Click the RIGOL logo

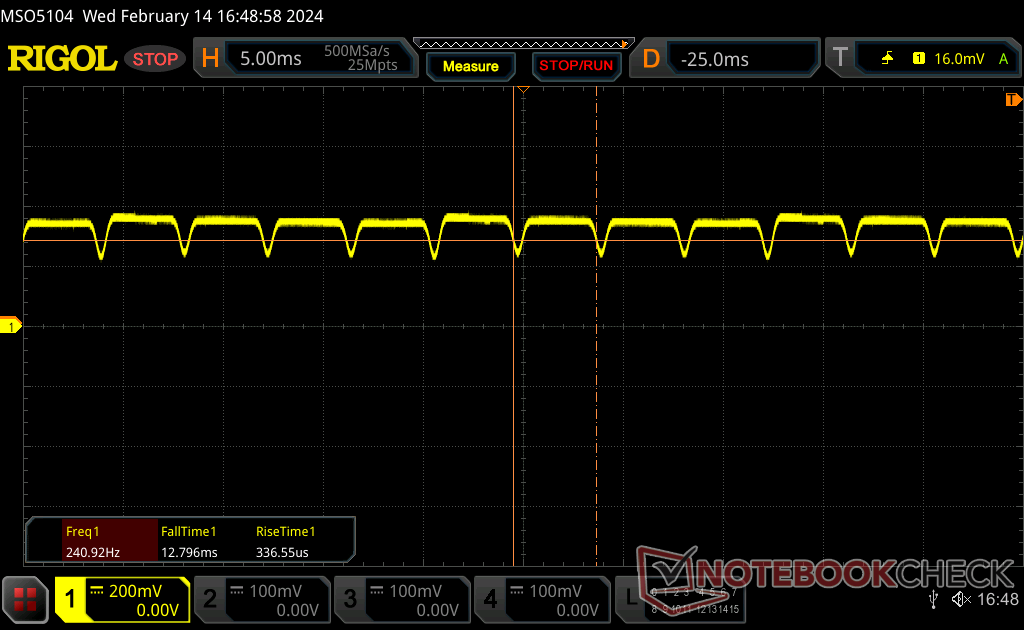(62, 59)
